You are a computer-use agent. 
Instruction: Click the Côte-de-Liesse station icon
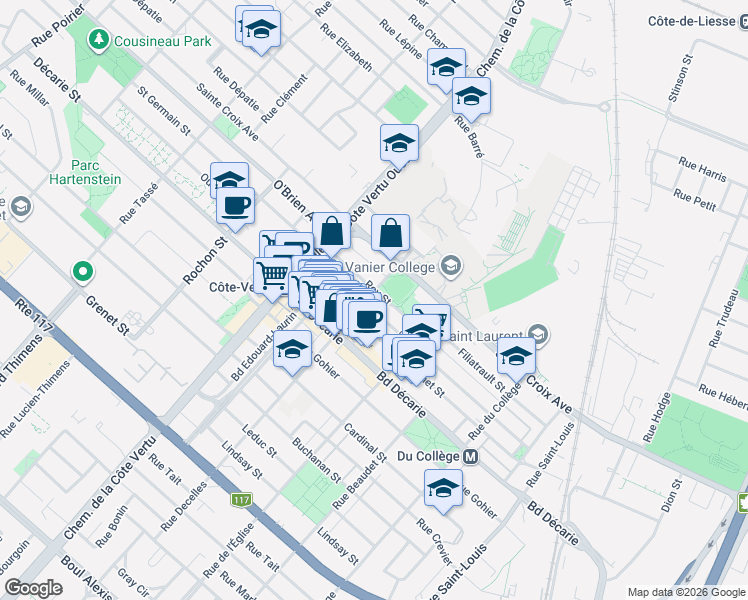(x=743, y=21)
